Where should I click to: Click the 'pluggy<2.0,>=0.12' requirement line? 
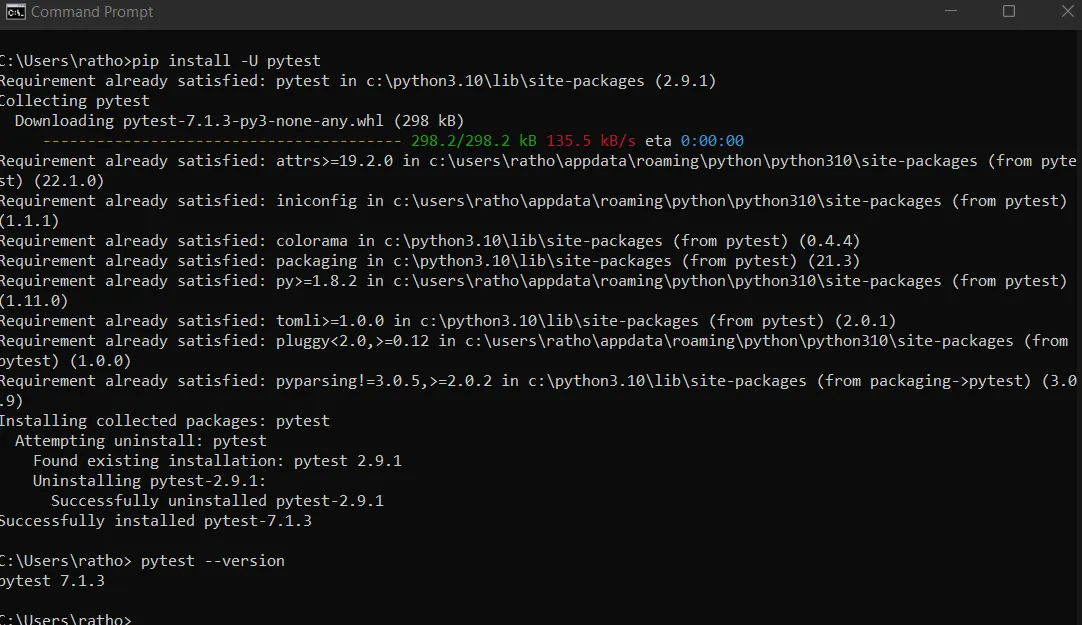click(533, 350)
